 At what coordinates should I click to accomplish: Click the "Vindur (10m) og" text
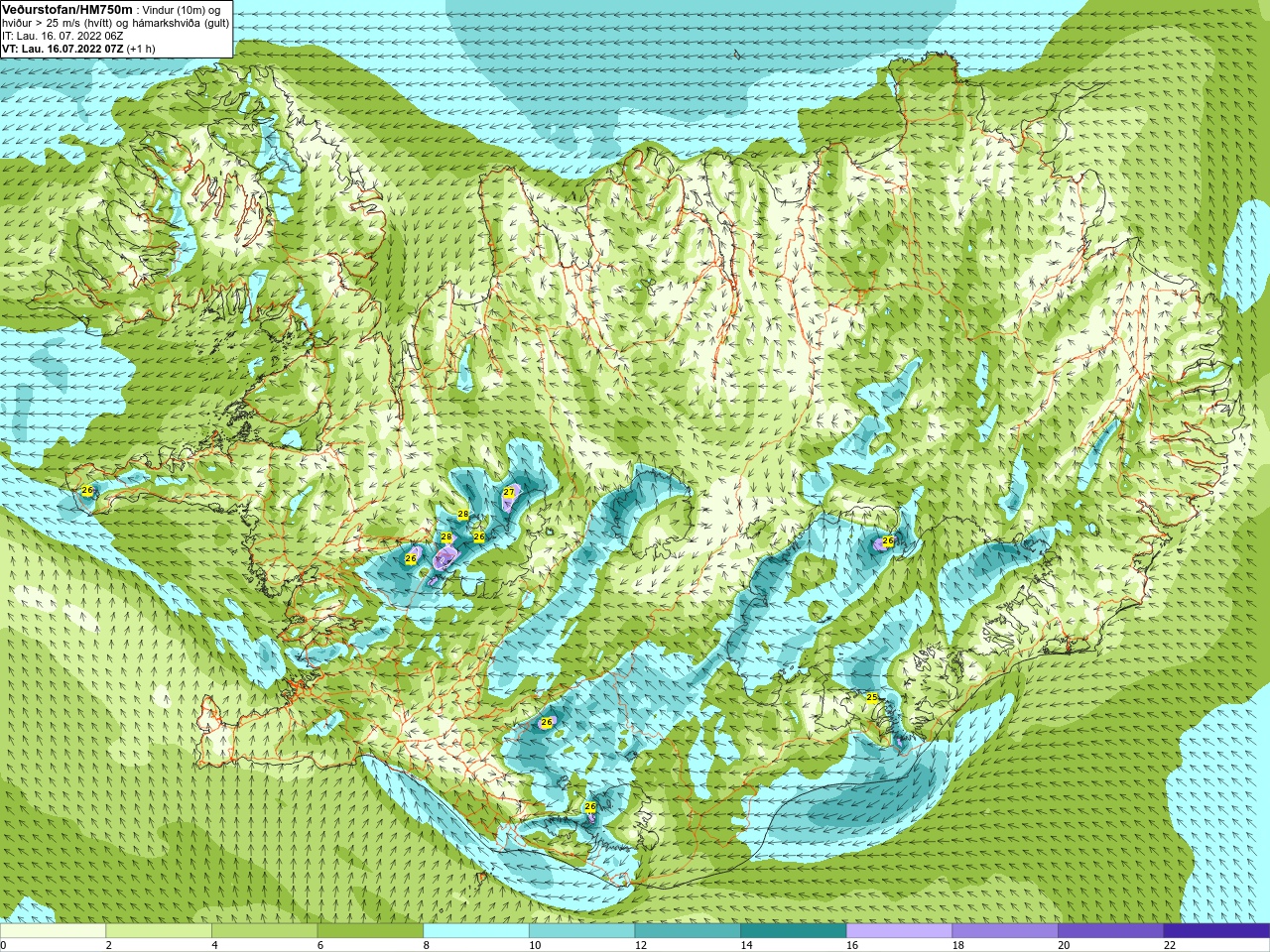click(182, 10)
